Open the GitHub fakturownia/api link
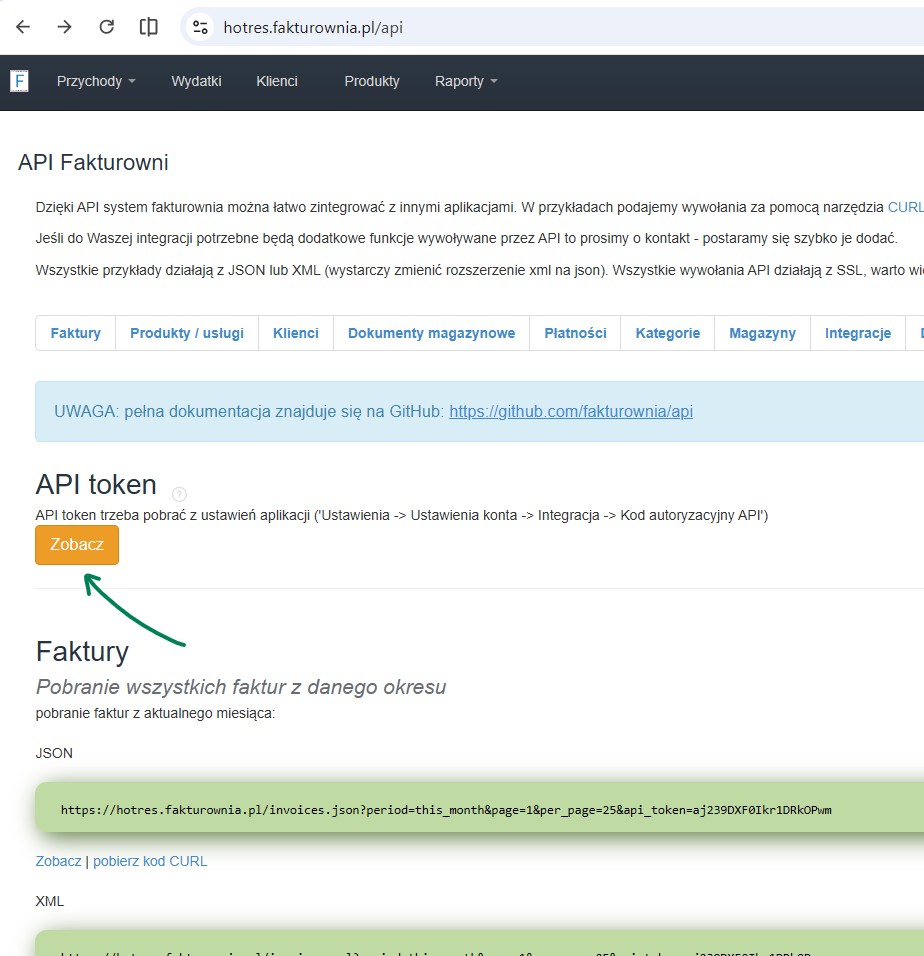 point(570,411)
